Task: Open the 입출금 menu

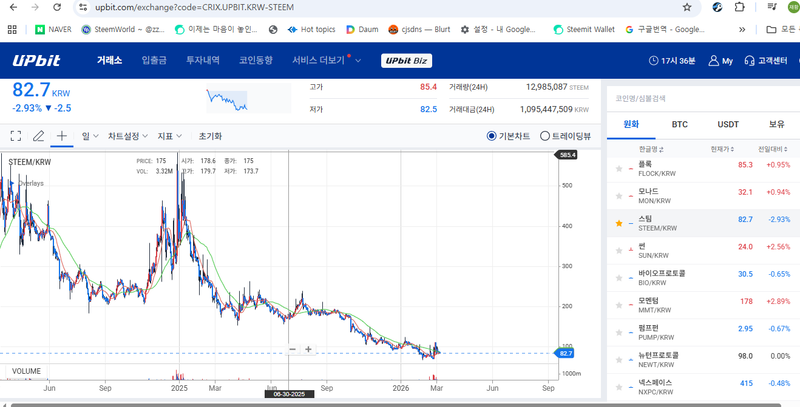Action: pyautogui.click(x=156, y=61)
